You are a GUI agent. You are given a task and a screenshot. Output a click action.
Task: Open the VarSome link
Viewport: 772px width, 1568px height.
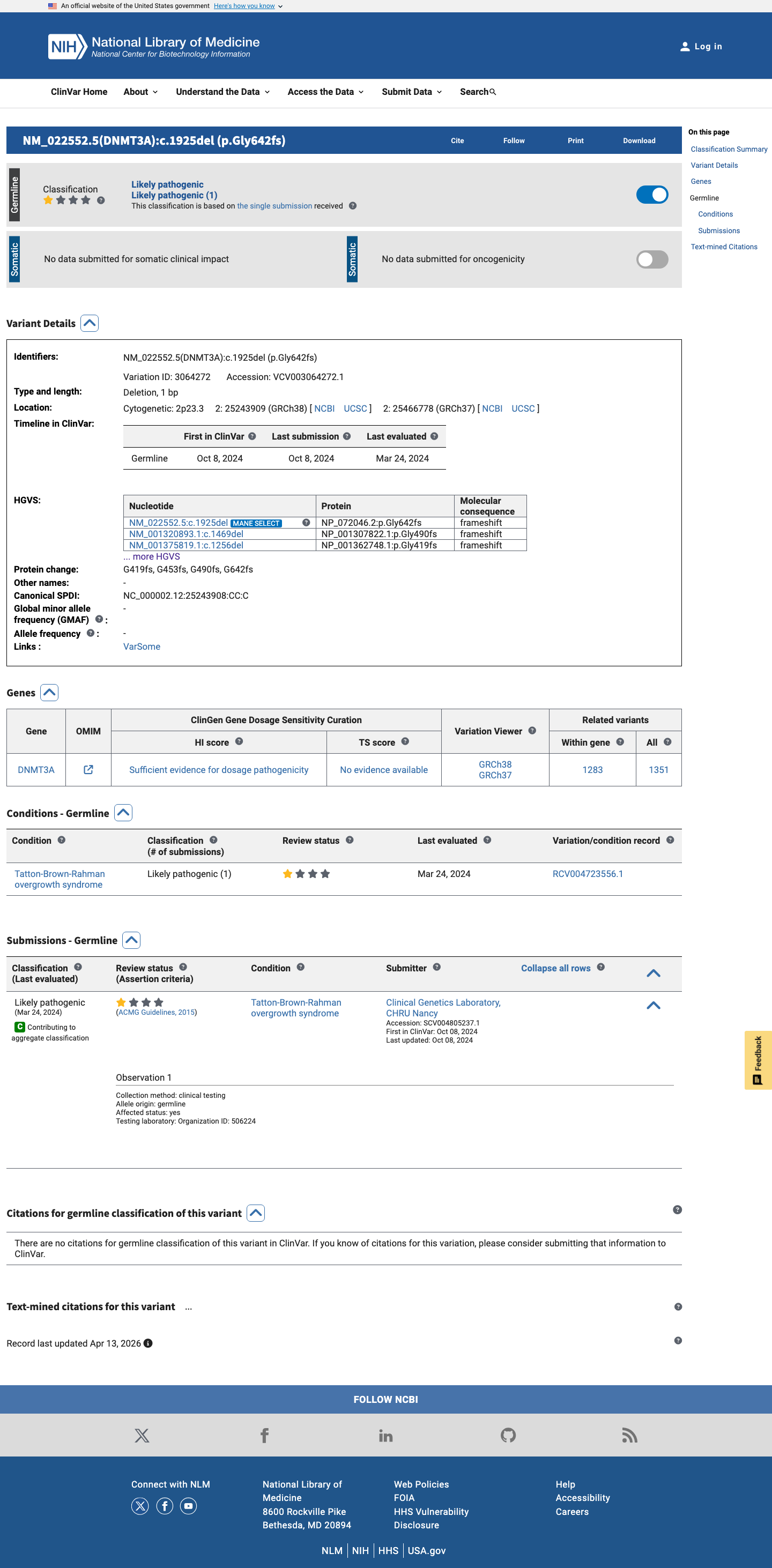coord(142,646)
